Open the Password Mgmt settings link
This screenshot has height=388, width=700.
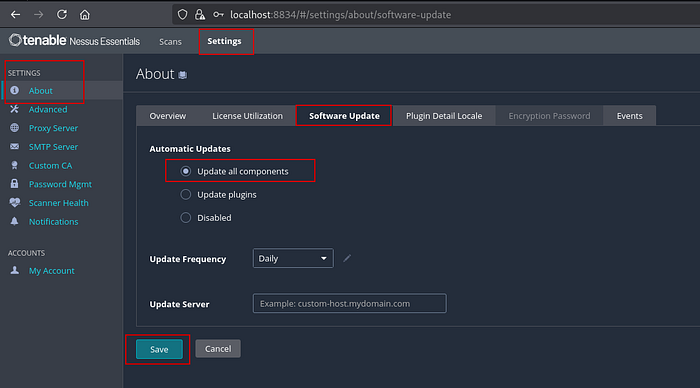[x=60, y=184]
